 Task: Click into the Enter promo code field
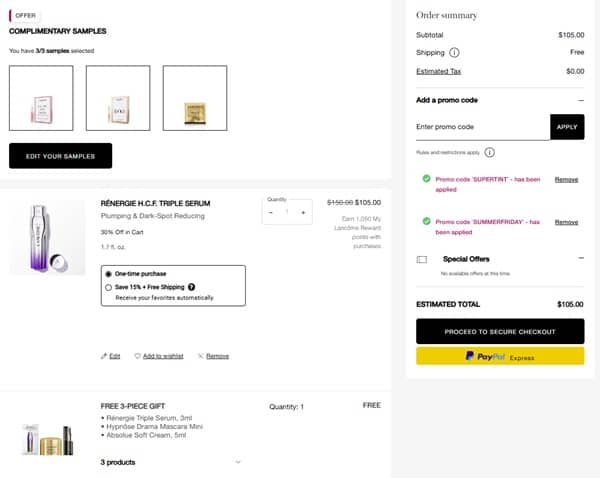[482, 127]
